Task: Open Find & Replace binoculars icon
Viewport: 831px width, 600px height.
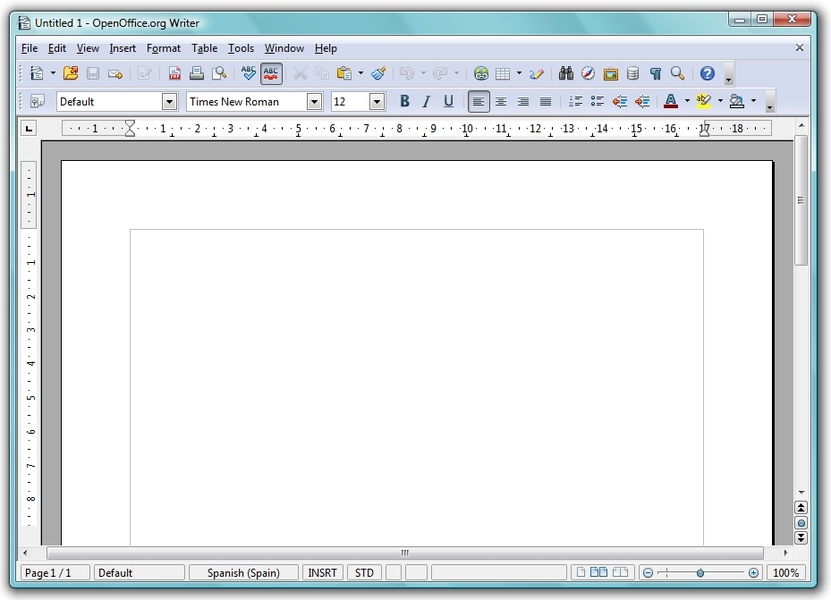Action: [x=566, y=73]
